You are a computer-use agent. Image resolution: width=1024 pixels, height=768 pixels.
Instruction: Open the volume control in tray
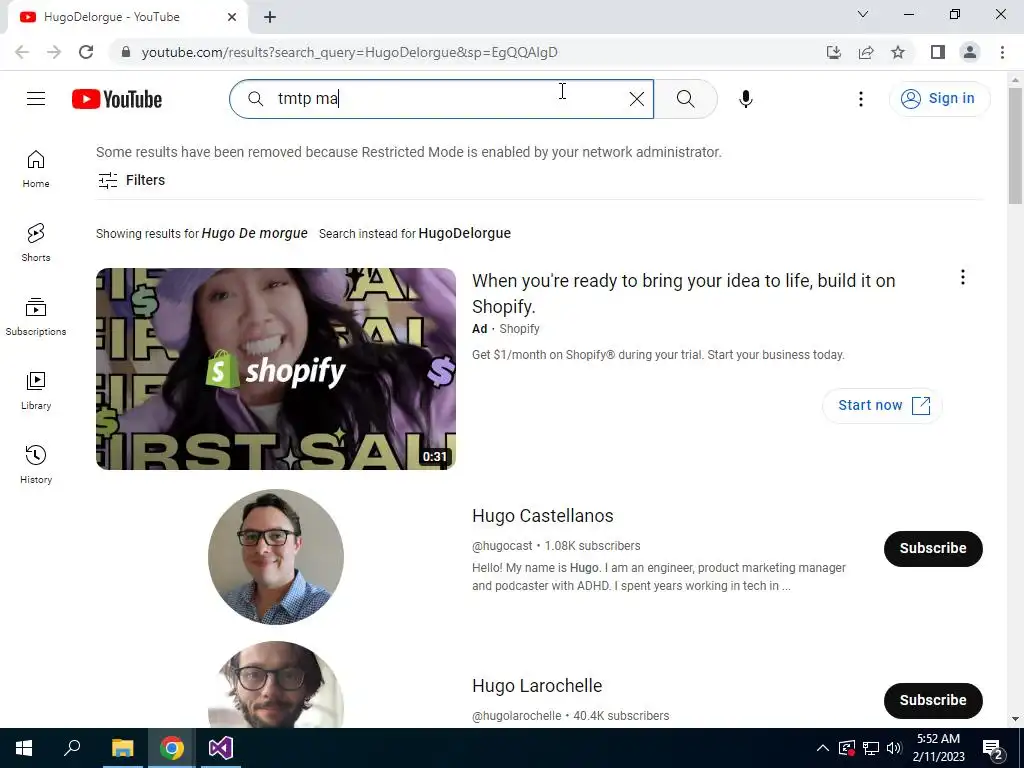(x=894, y=748)
